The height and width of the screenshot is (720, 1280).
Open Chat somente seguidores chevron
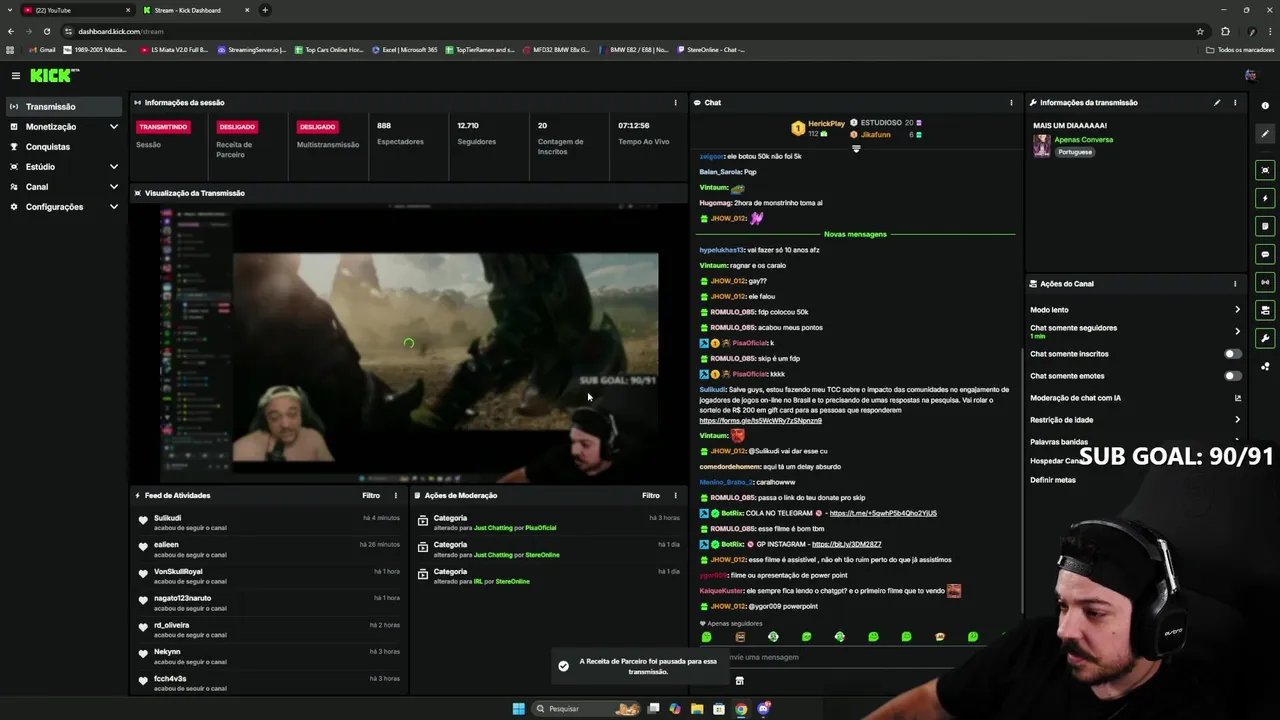pyautogui.click(x=1237, y=331)
